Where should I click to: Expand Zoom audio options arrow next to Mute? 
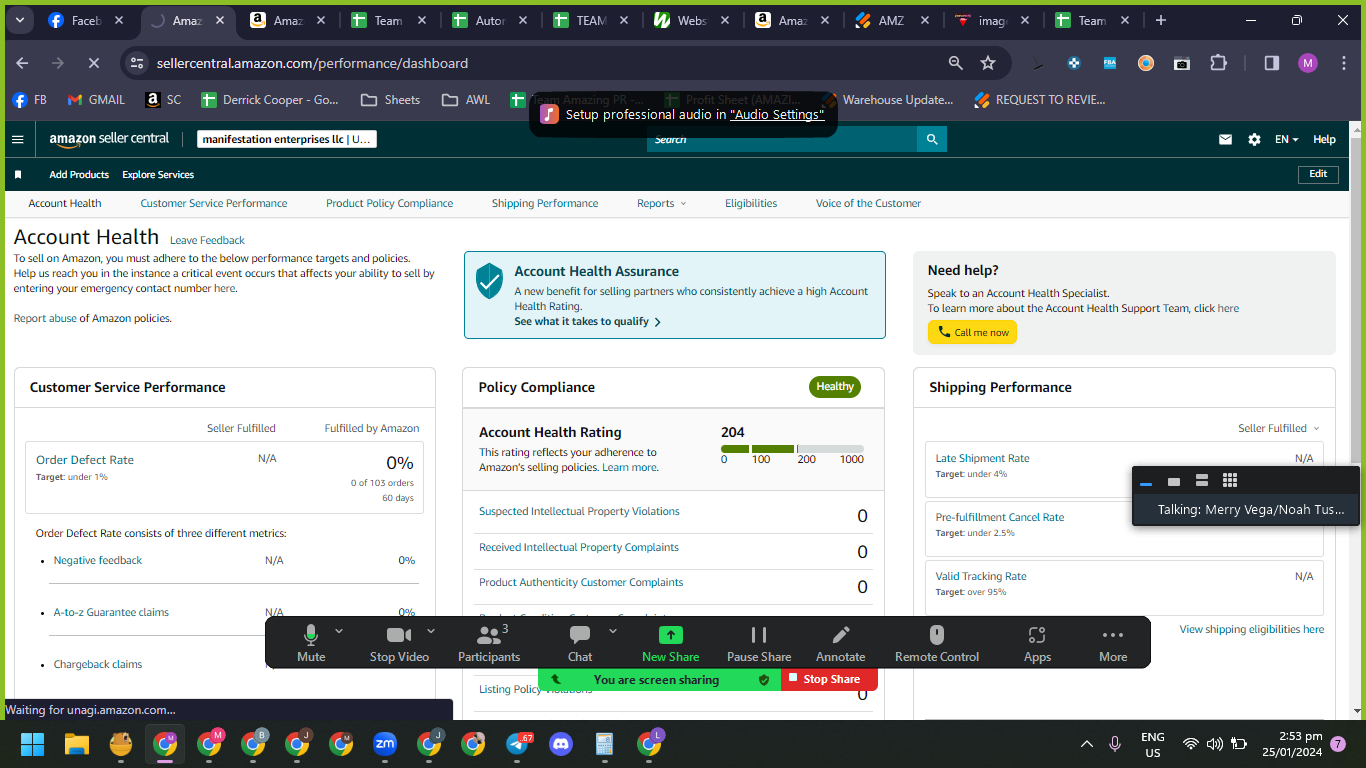pyautogui.click(x=339, y=631)
